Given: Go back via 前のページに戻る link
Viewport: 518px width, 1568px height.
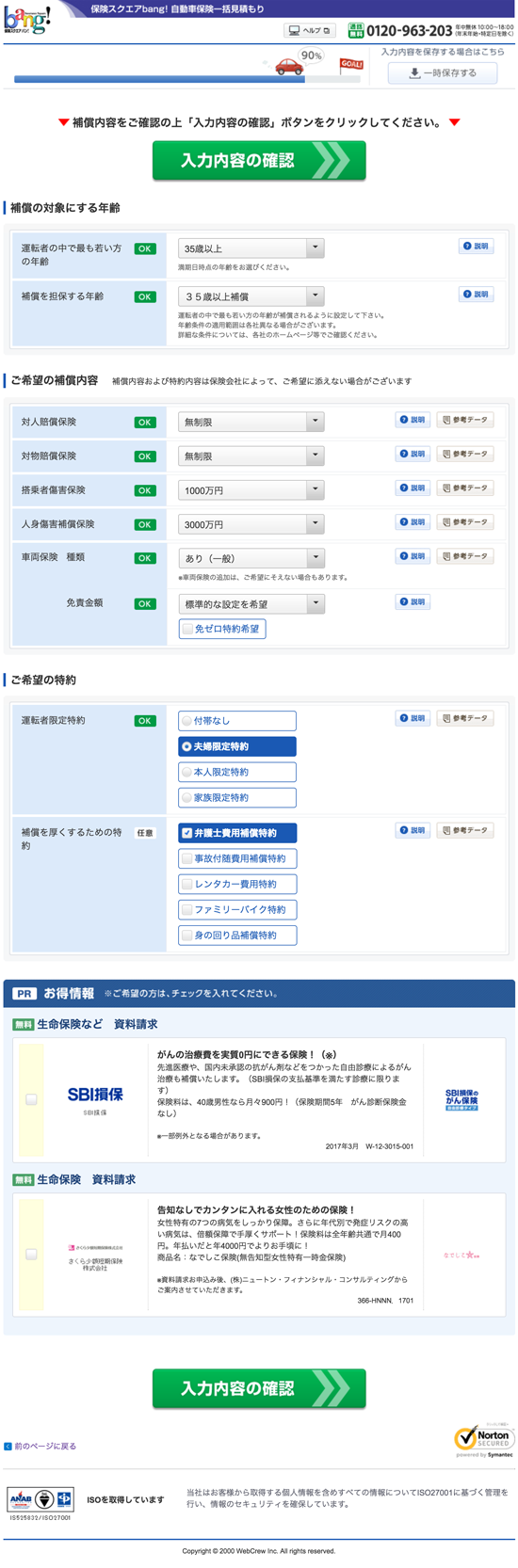Looking at the screenshot, I should click(x=44, y=1446).
